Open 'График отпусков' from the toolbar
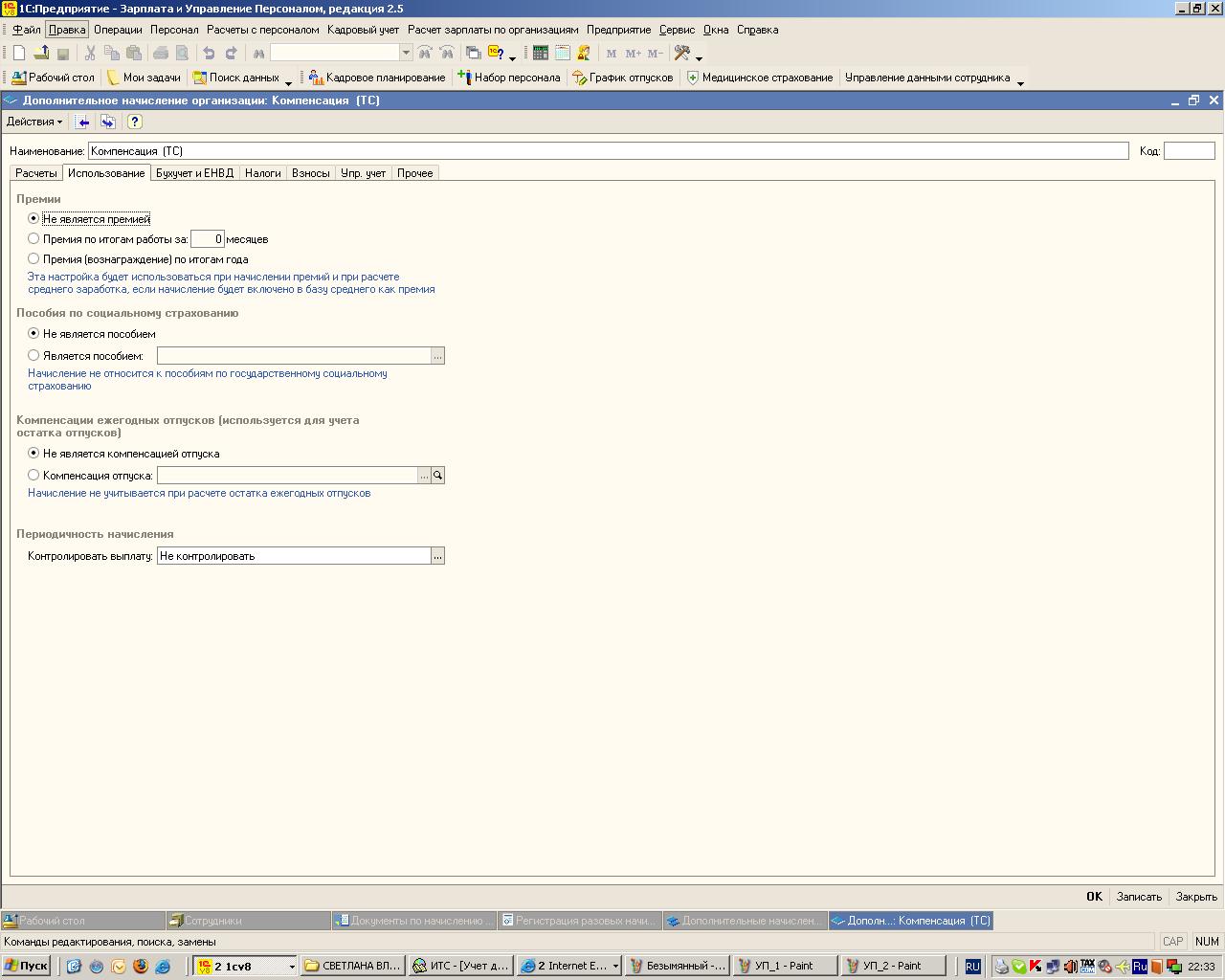 pos(622,78)
